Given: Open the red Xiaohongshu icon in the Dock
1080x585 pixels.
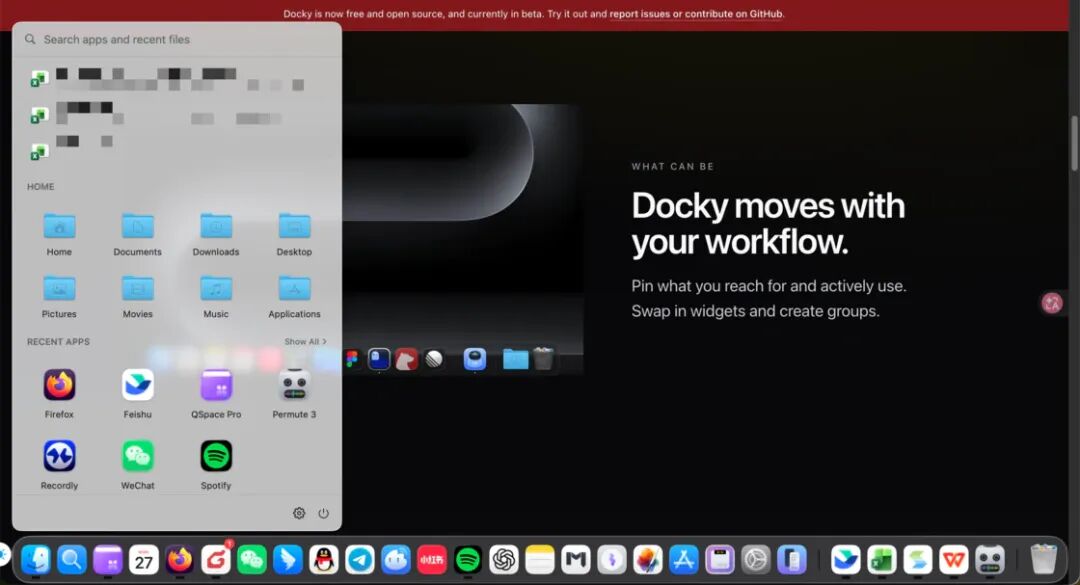Looking at the screenshot, I should coord(432,560).
